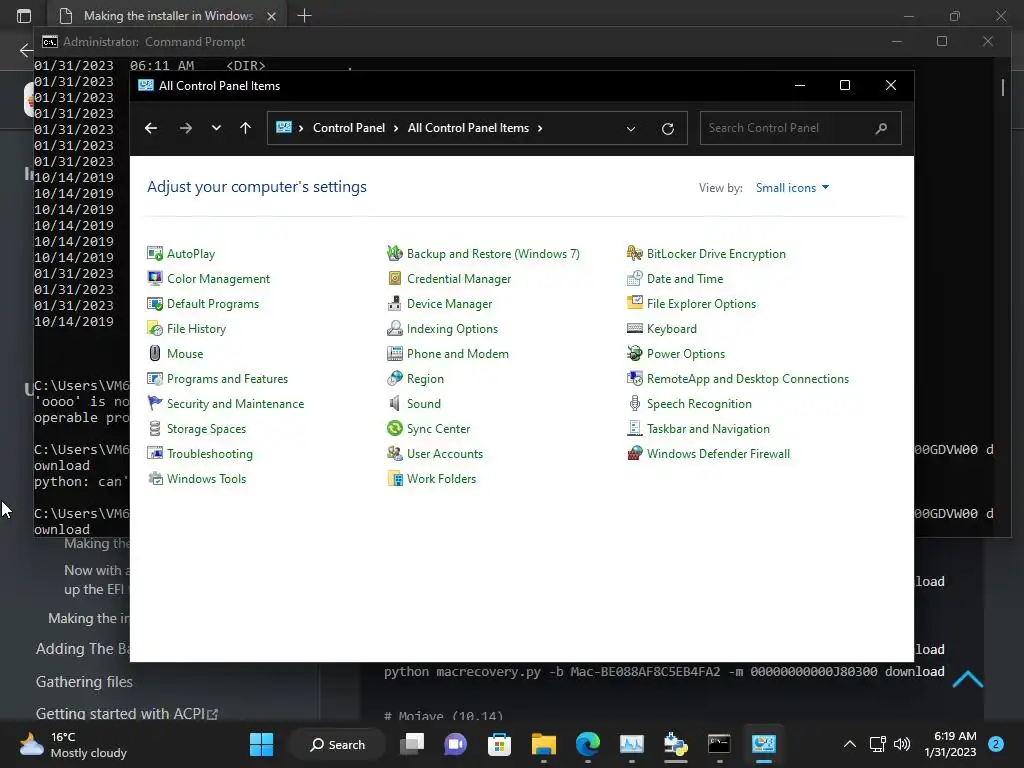Open the Device Manager icon
Image resolution: width=1024 pixels, height=768 pixels.
click(394, 304)
